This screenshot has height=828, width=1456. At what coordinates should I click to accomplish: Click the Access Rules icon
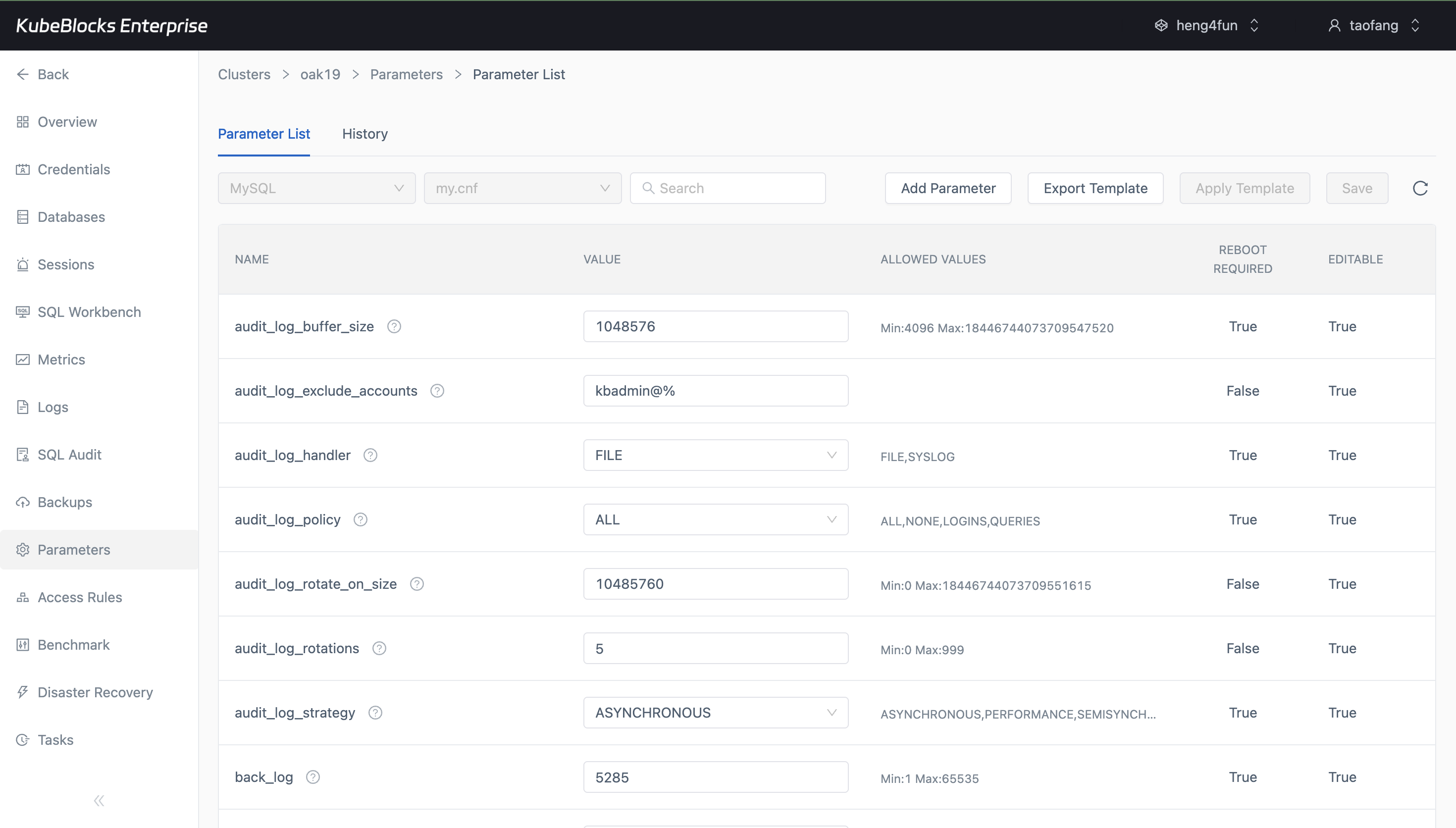point(23,597)
